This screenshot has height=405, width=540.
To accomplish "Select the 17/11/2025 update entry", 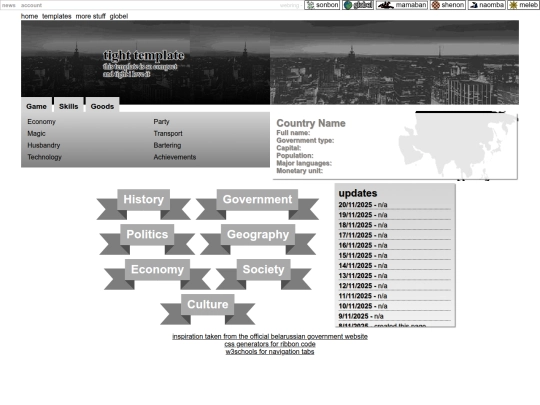I will click(x=395, y=235).
